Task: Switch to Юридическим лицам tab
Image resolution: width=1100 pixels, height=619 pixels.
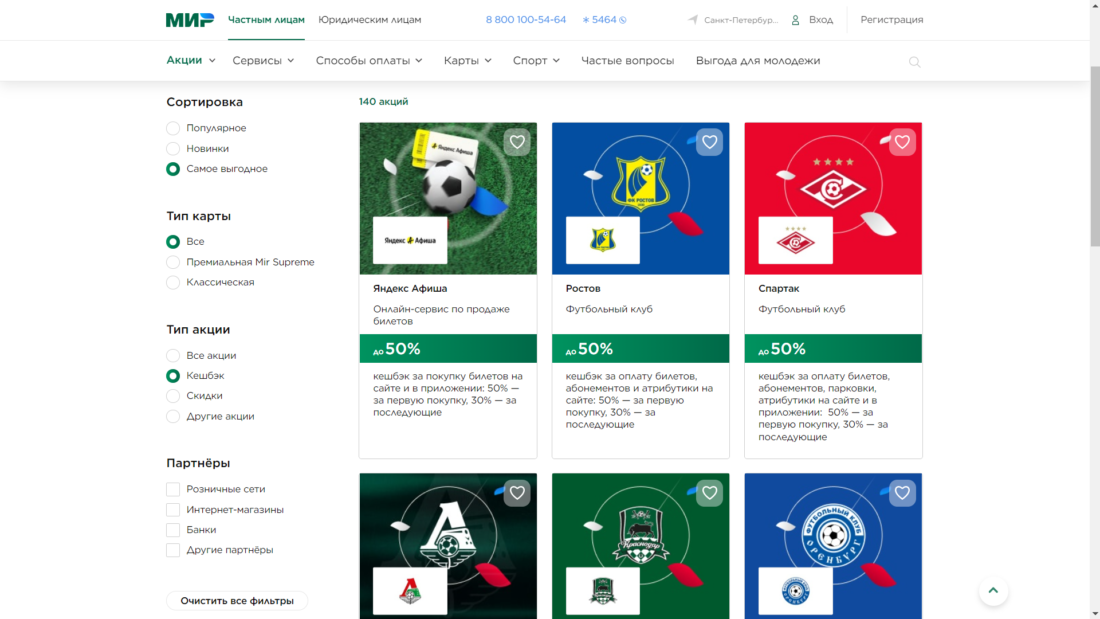Action: (369, 20)
